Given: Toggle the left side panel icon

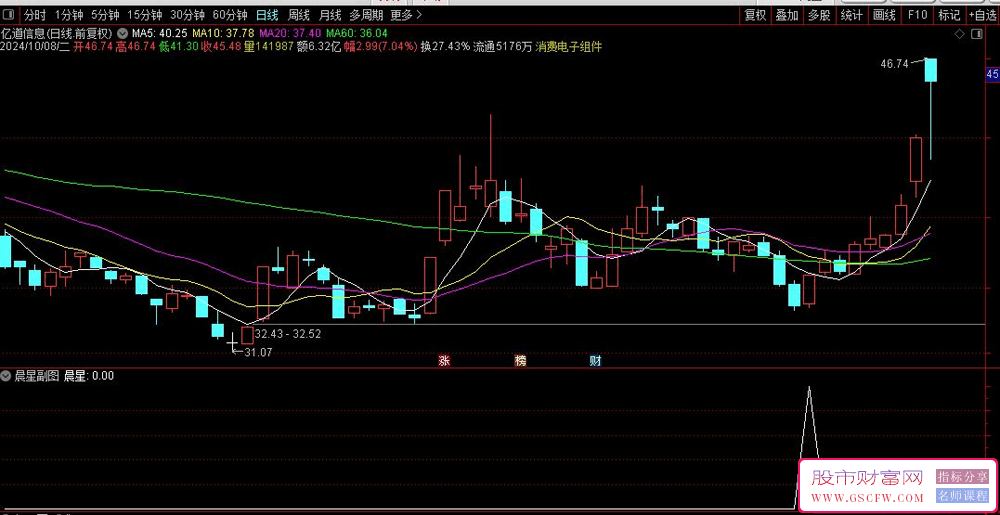Looking at the screenshot, I should point(8,15).
